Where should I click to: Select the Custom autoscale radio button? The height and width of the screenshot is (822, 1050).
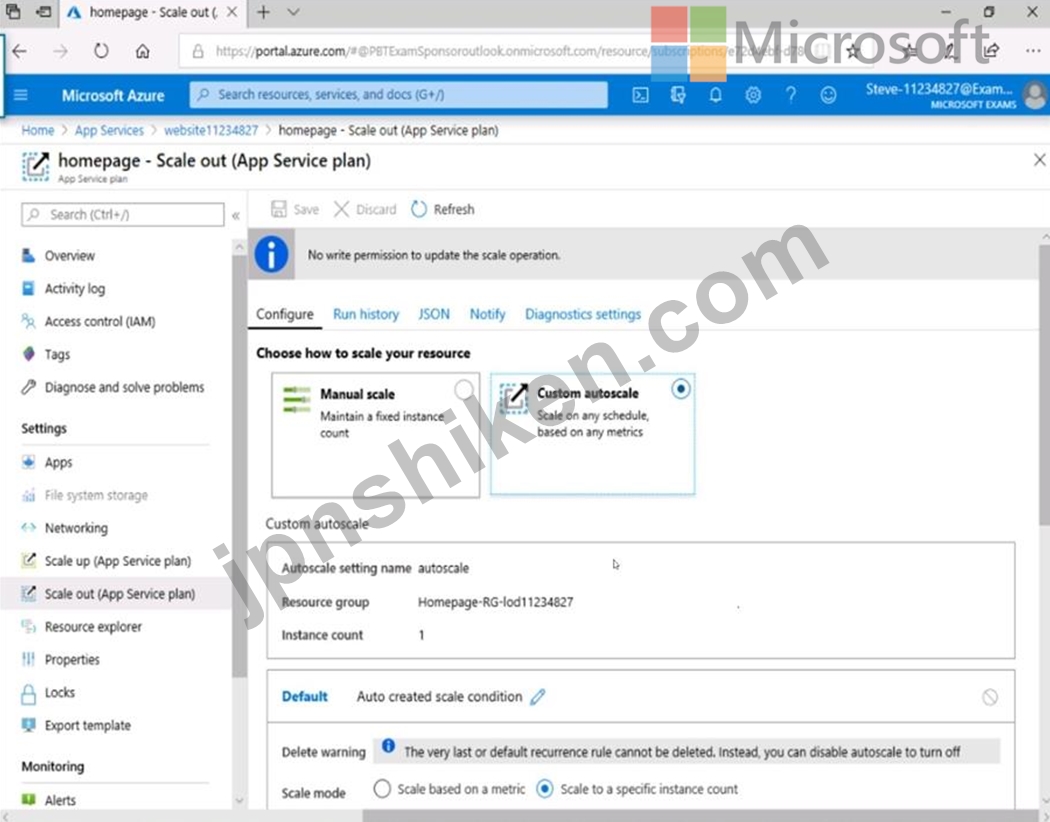click(680, 389)
